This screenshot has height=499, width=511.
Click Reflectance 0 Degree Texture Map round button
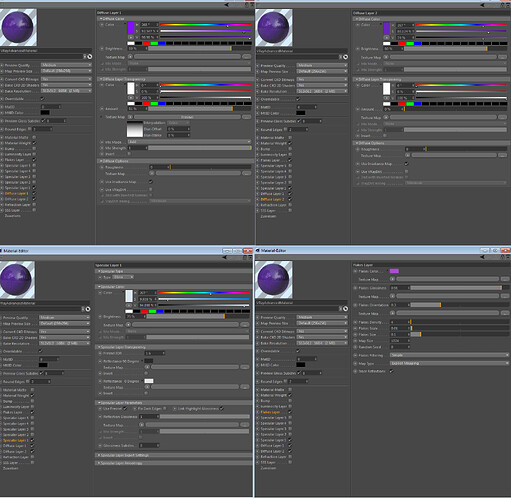147,387
